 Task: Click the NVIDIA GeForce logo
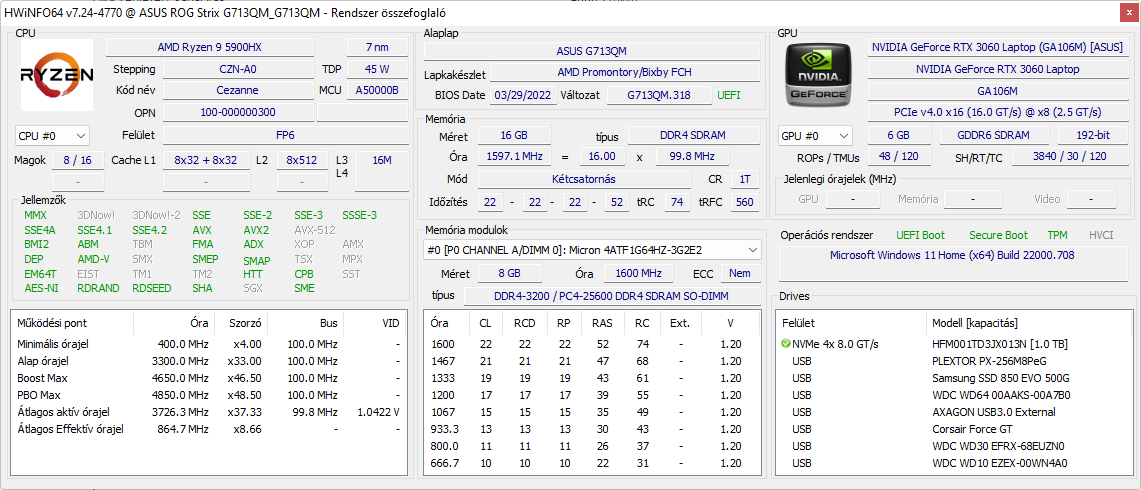click(x=816, y=75)
